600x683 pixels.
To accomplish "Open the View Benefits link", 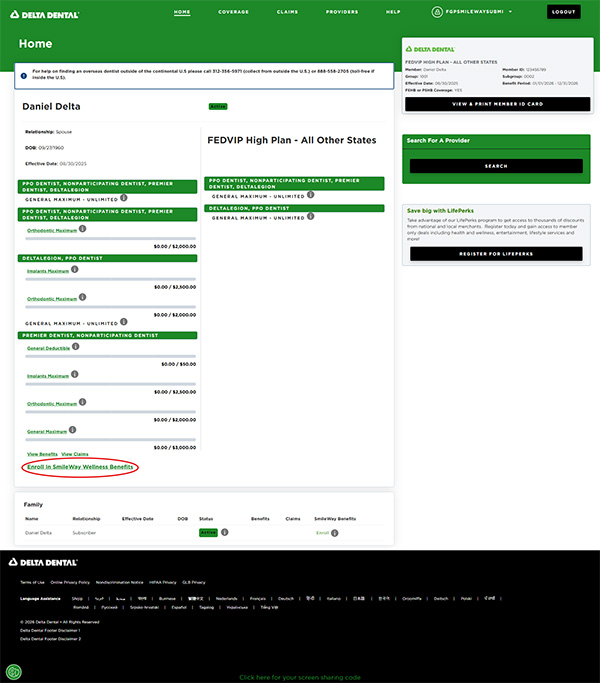I will pyautogui.click(x=42, y=454).
